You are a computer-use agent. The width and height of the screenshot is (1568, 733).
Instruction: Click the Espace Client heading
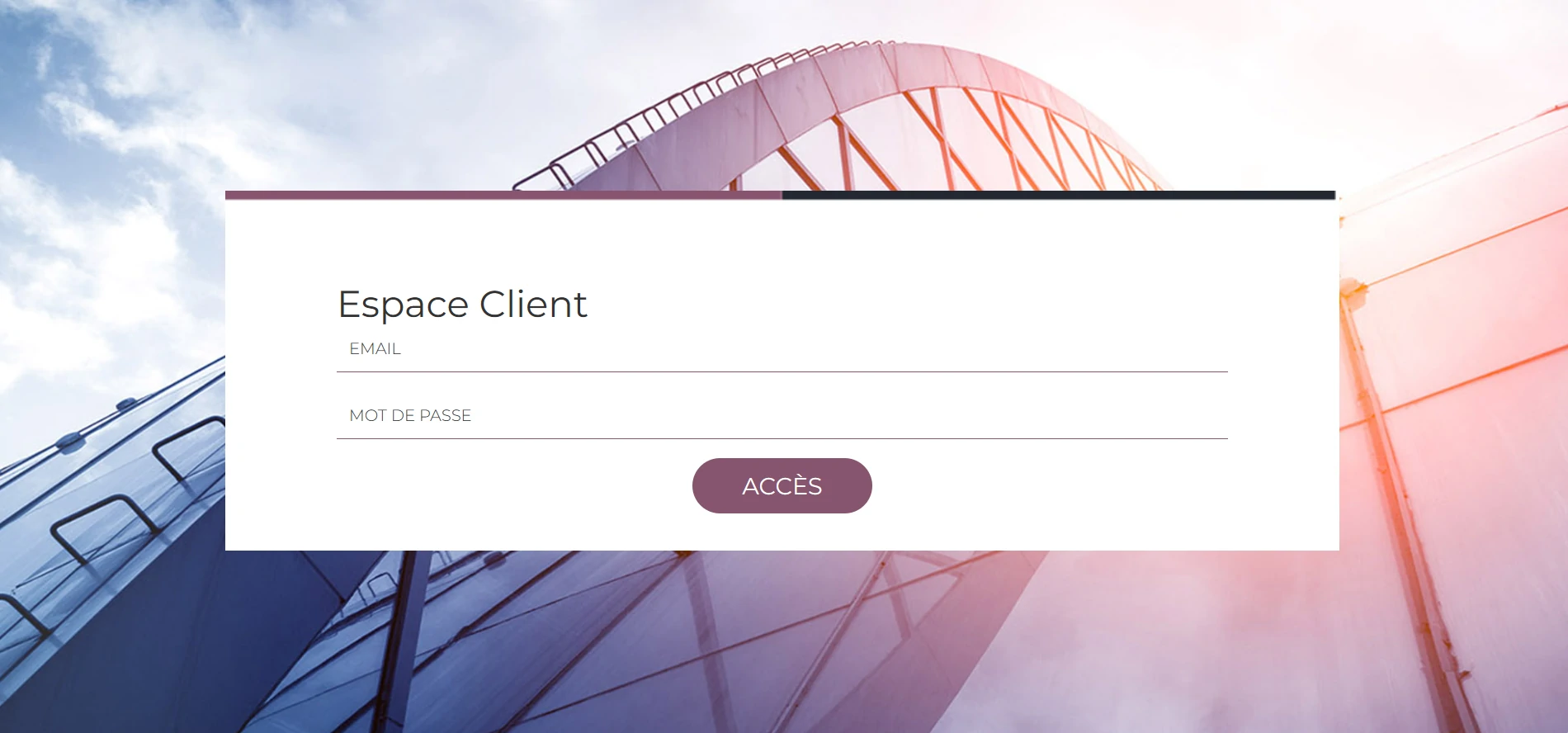pos(462,305)
